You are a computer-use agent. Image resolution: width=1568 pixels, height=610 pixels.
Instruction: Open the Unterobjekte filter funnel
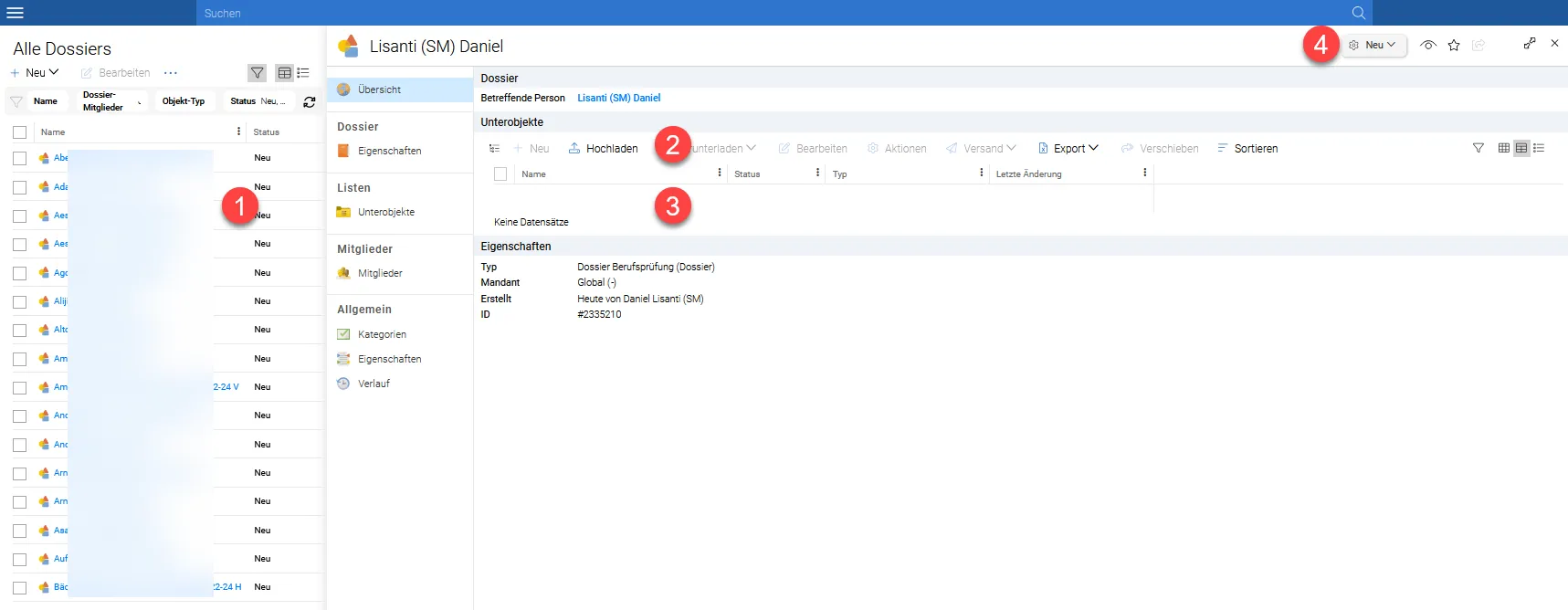[x=1479, y=148]
